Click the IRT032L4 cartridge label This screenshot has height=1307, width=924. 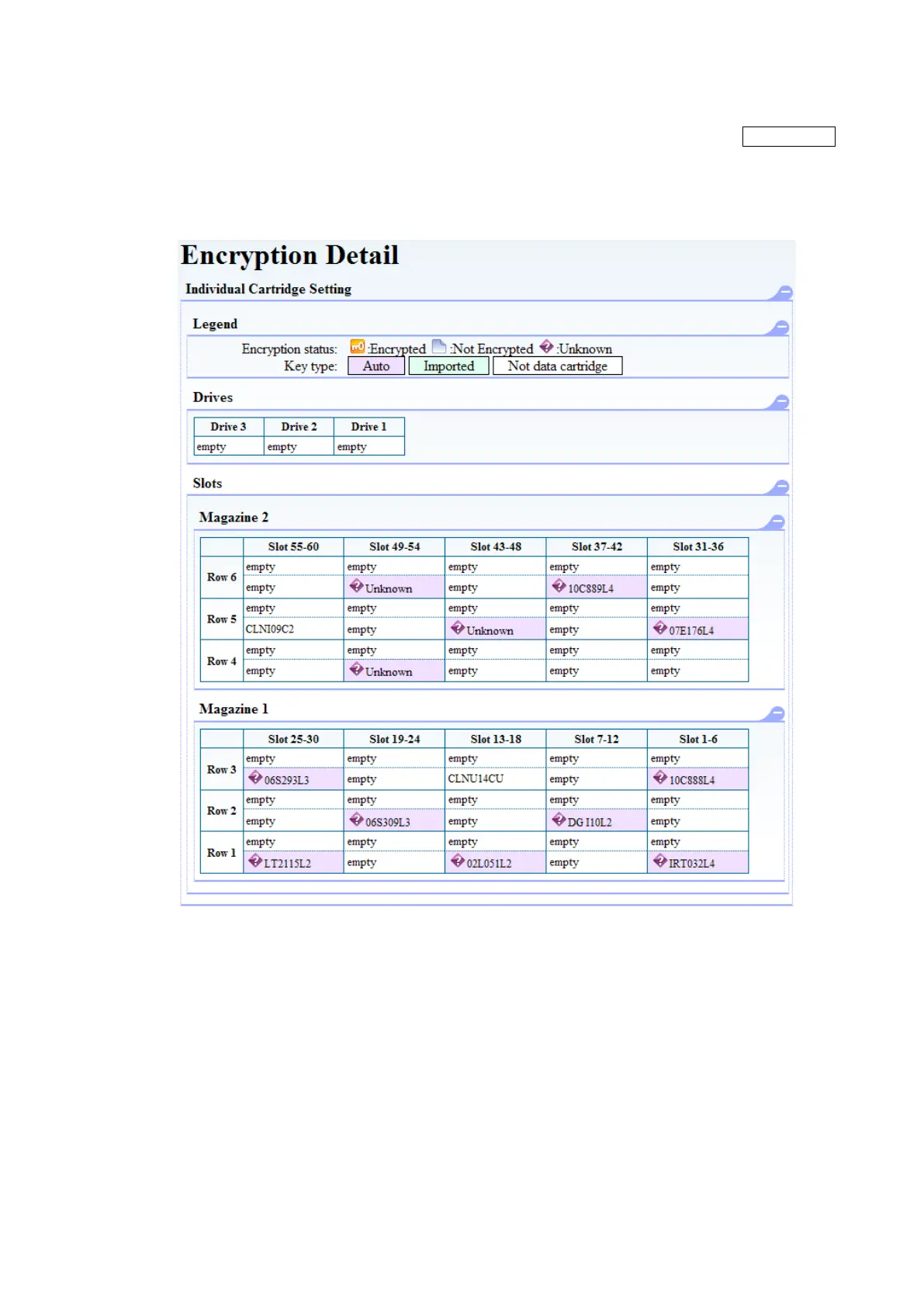pos(692,864)
